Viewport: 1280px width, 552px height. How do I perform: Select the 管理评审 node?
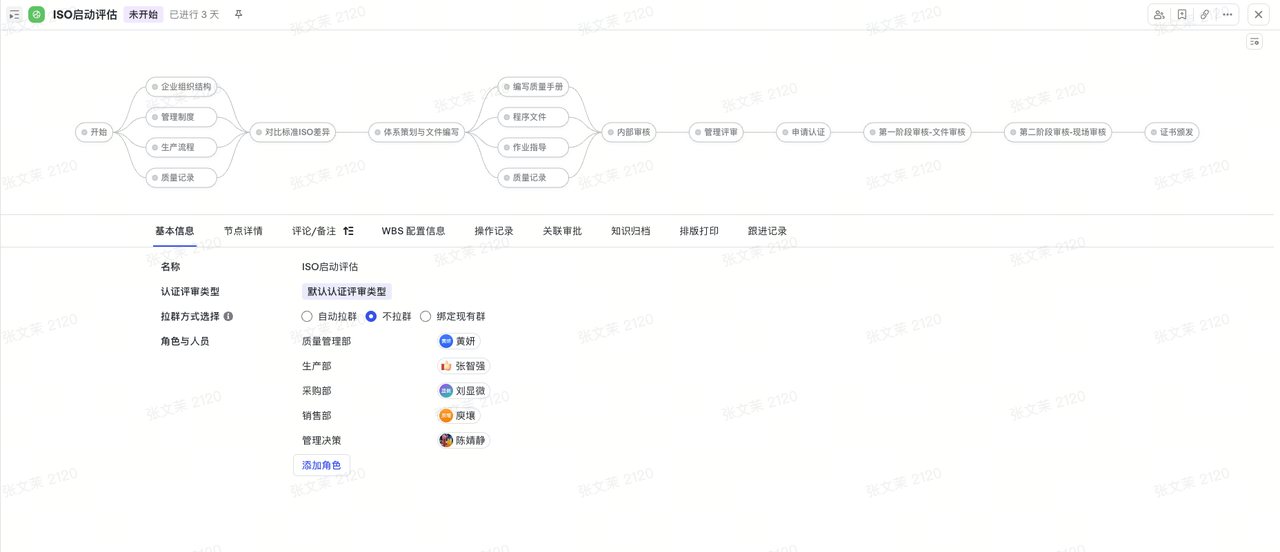click(x=716, y=132)
